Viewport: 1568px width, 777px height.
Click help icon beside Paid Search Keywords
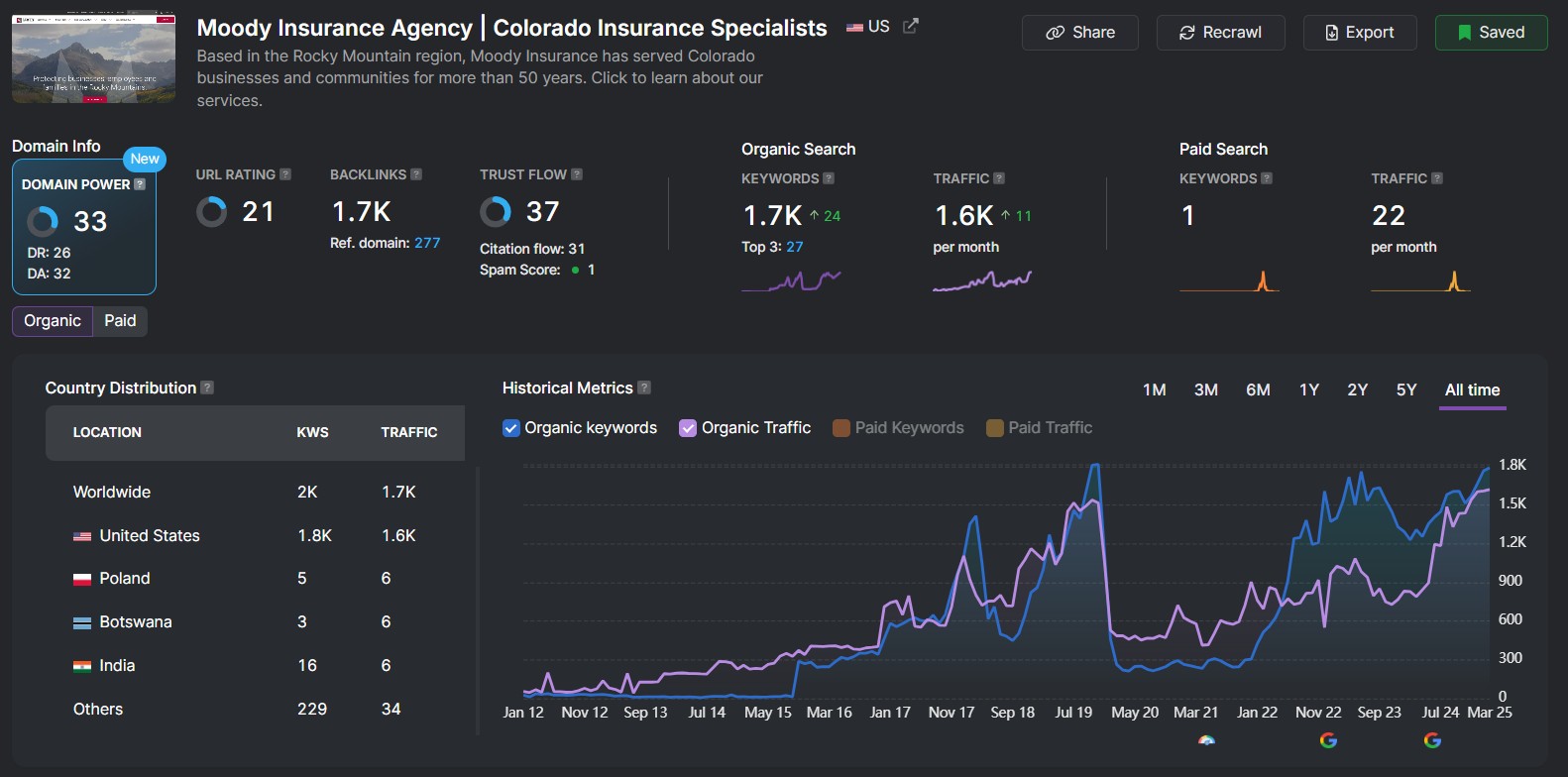click(x=1267, y=178)
